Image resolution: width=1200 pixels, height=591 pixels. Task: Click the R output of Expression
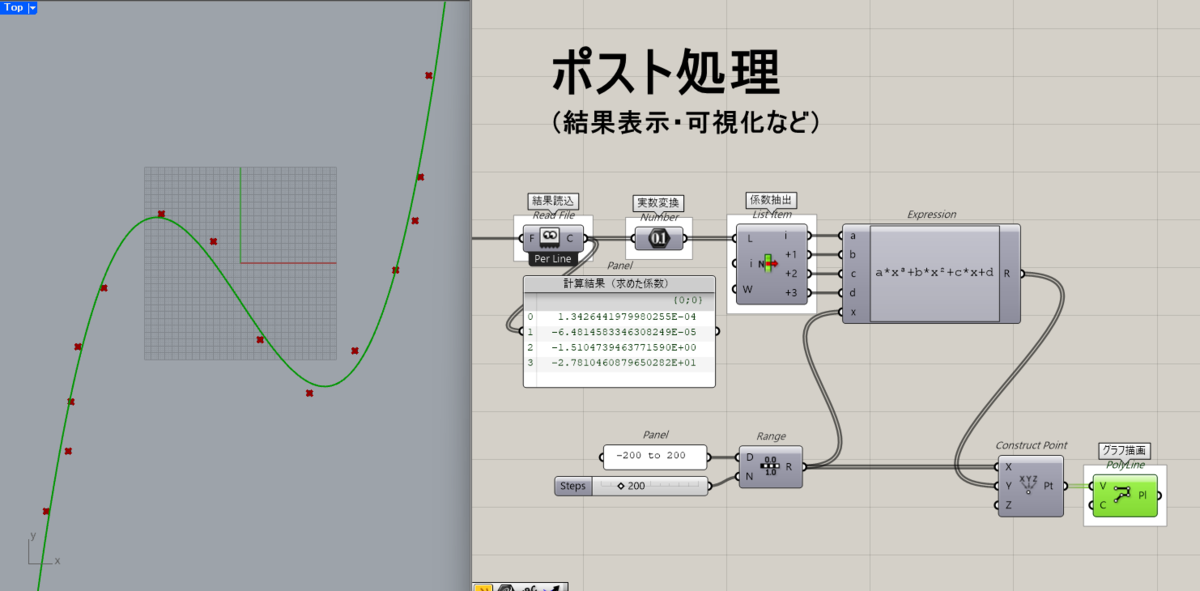1007,272
